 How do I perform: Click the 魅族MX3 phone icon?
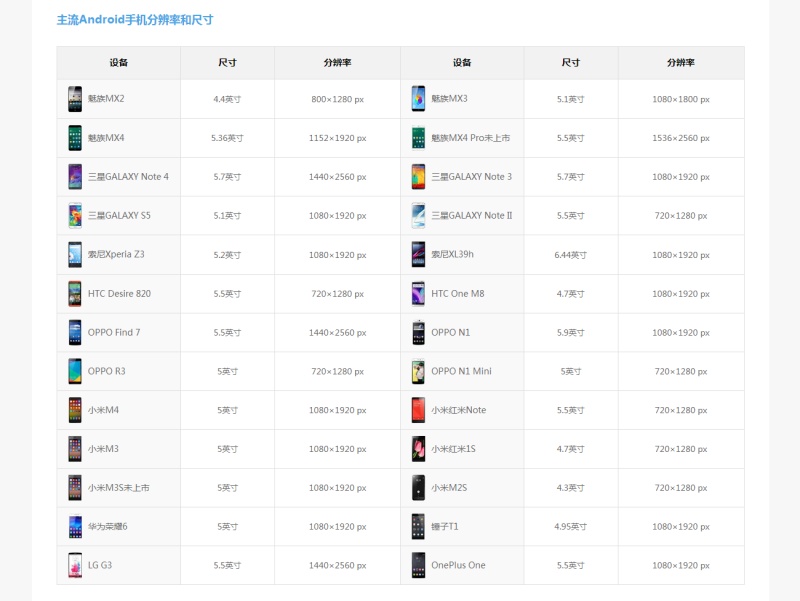tap(418, 99)
